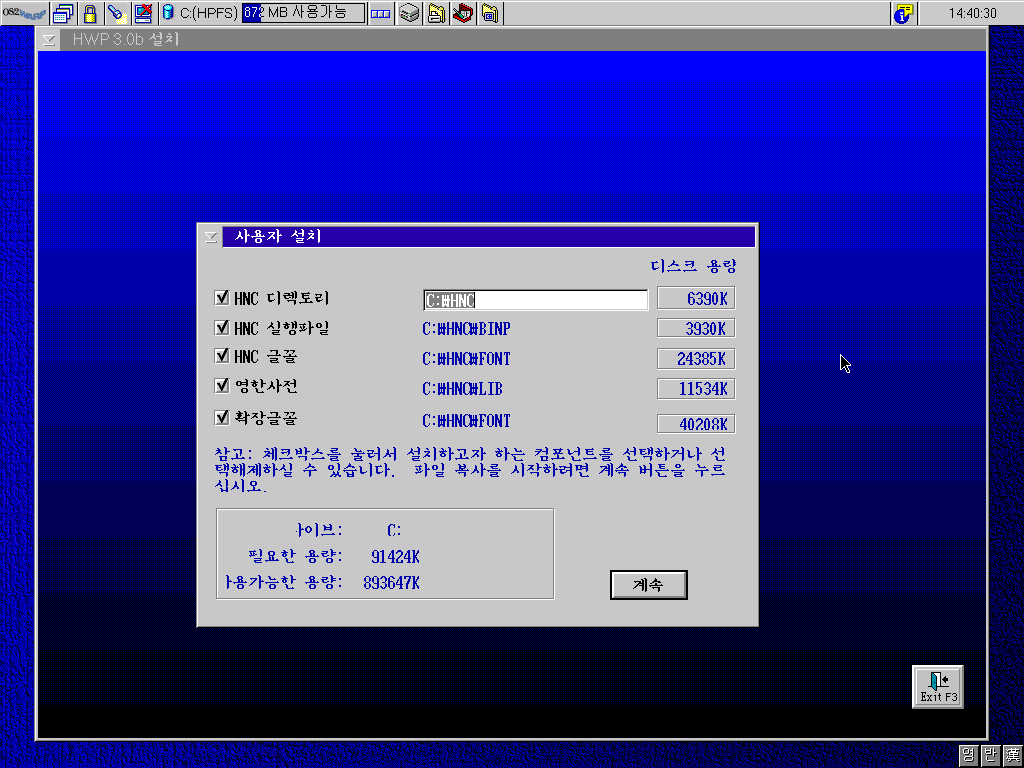Open the printer folder icon in WarpCenter

pyautogui.click(x=436, y=13)
